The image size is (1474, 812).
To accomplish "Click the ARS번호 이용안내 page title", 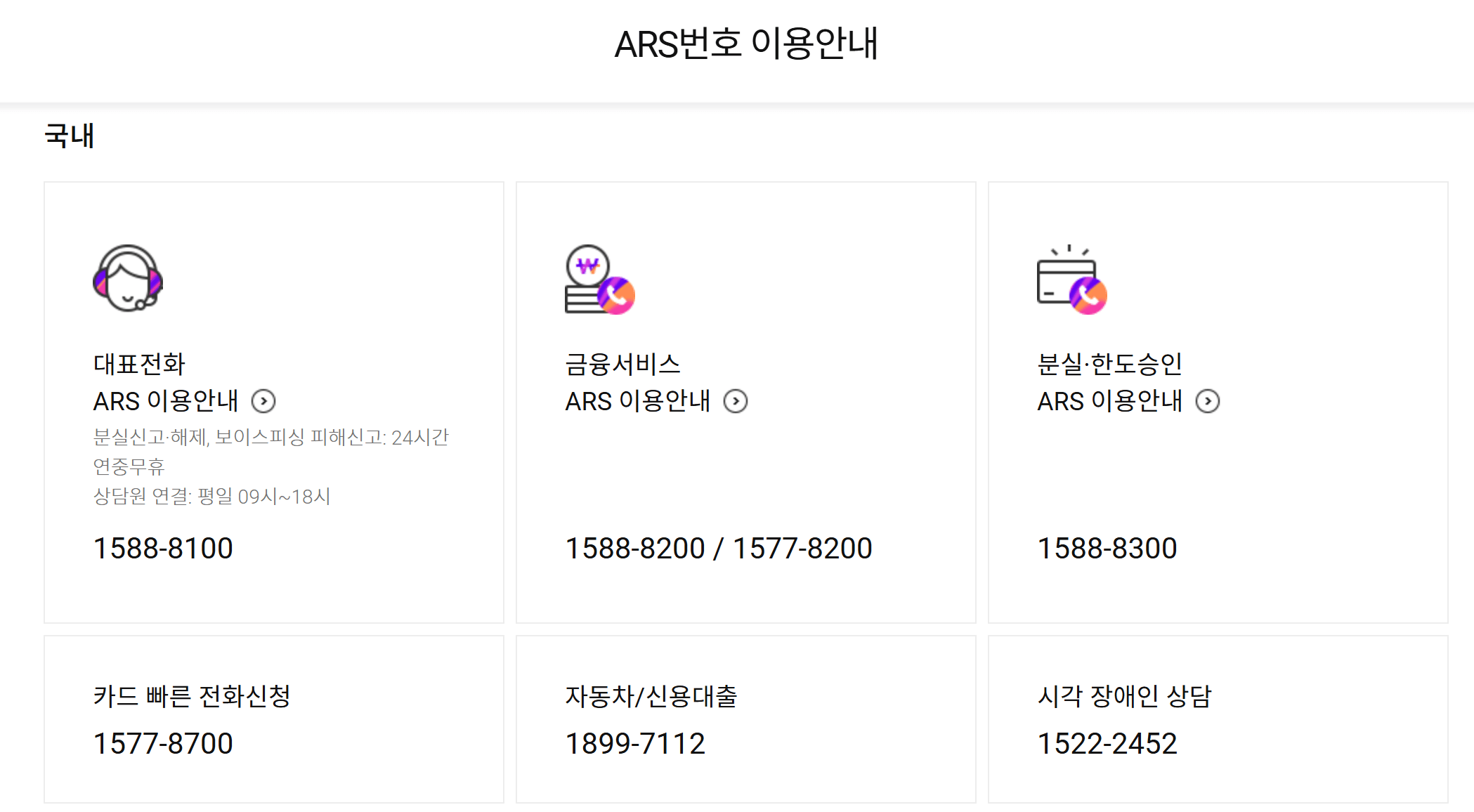I will coord(746,44).
